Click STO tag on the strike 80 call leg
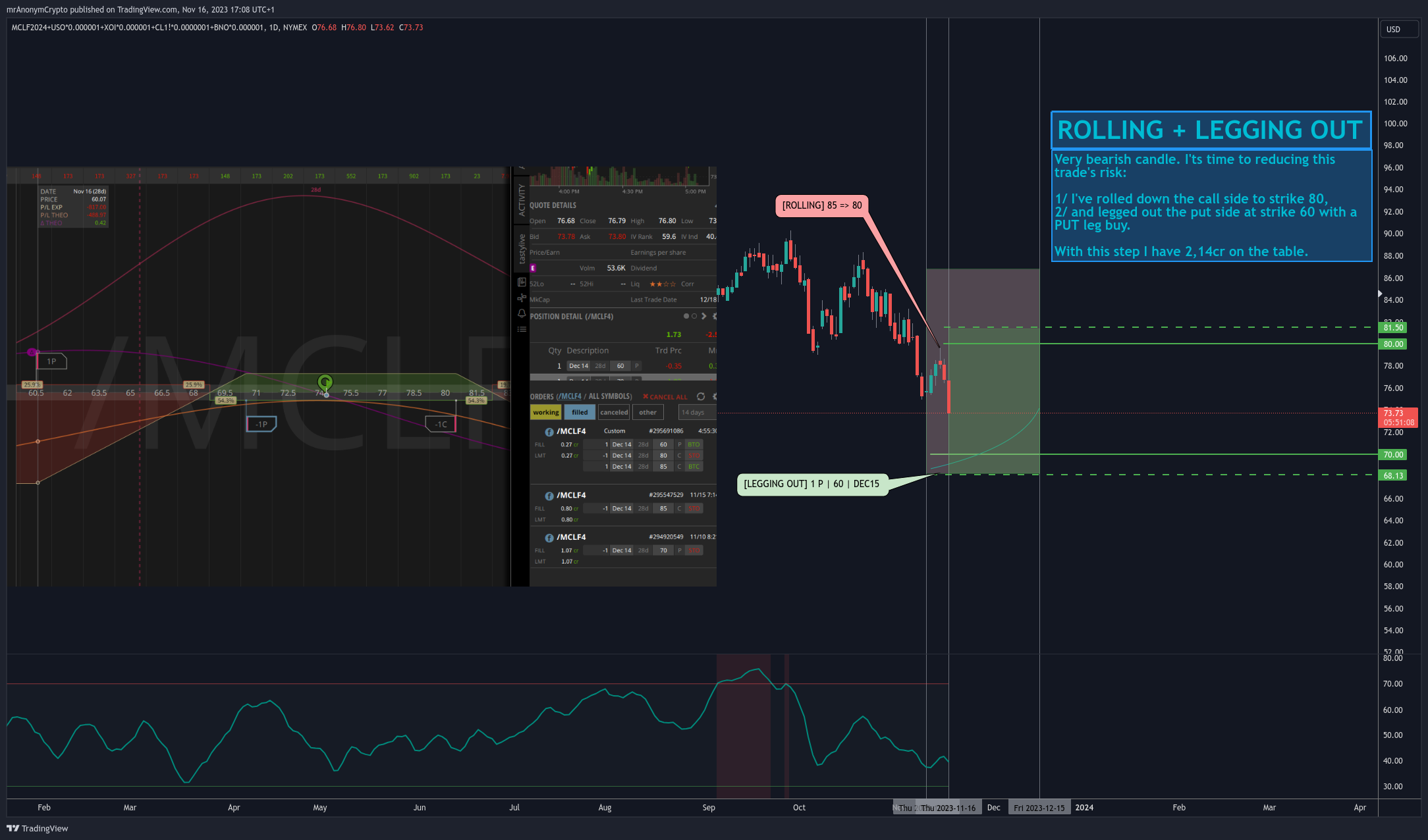1428x840 pixels. click(694, 456)
